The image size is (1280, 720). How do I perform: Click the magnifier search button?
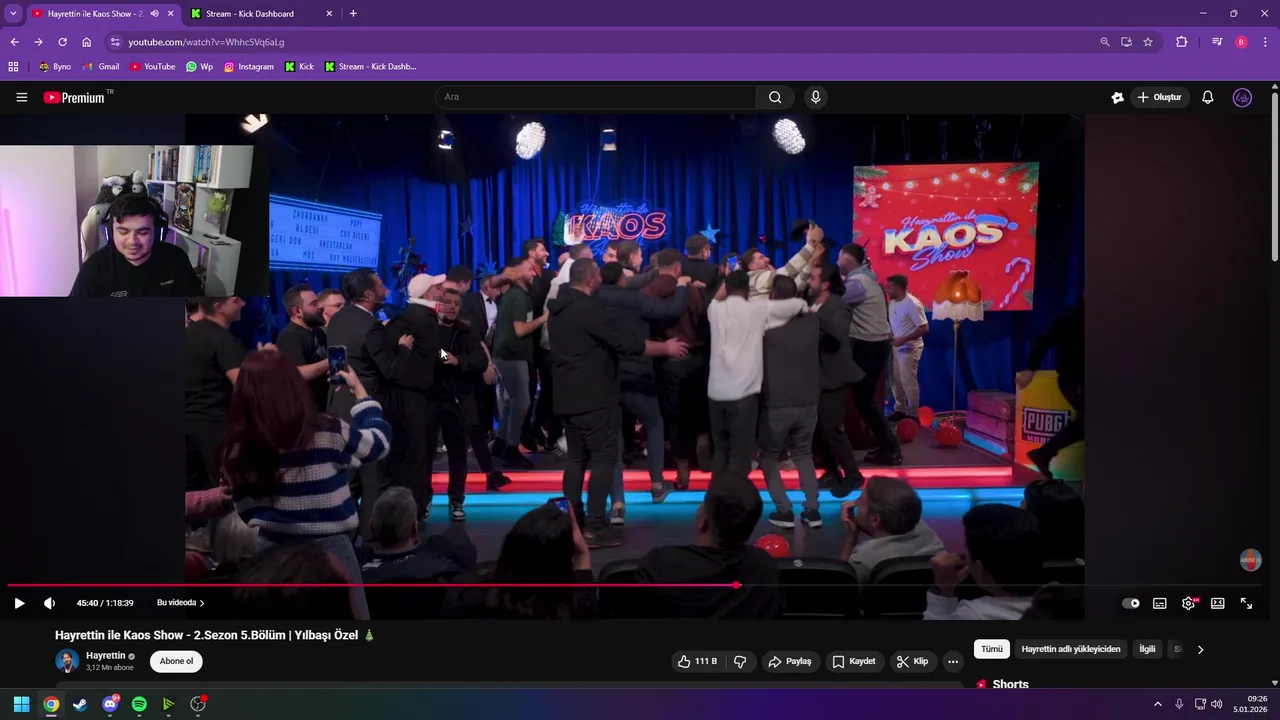(775, 97)
